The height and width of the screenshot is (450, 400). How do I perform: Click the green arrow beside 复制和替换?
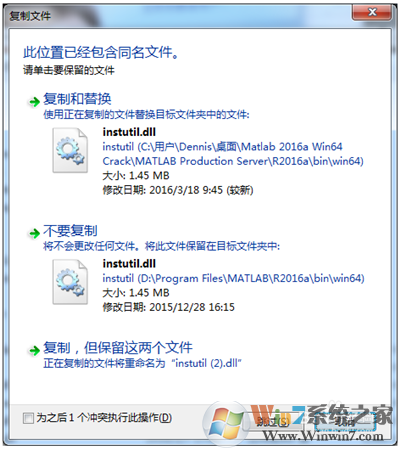click(x=34, y=101)
